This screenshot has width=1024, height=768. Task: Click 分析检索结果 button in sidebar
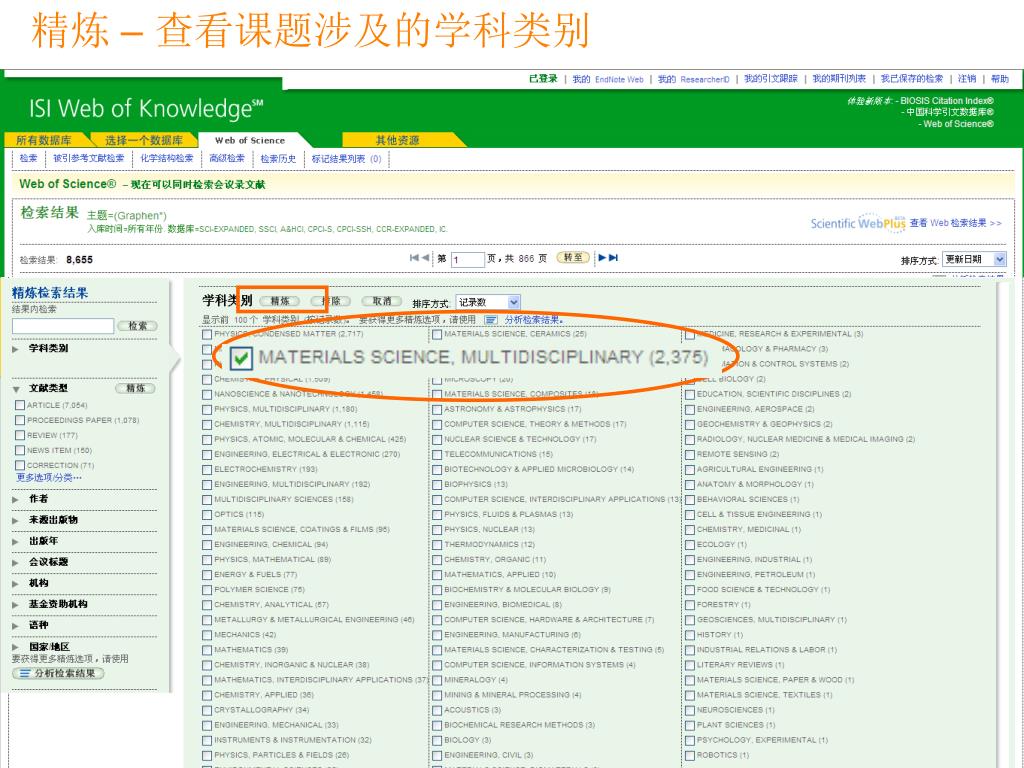58,673
